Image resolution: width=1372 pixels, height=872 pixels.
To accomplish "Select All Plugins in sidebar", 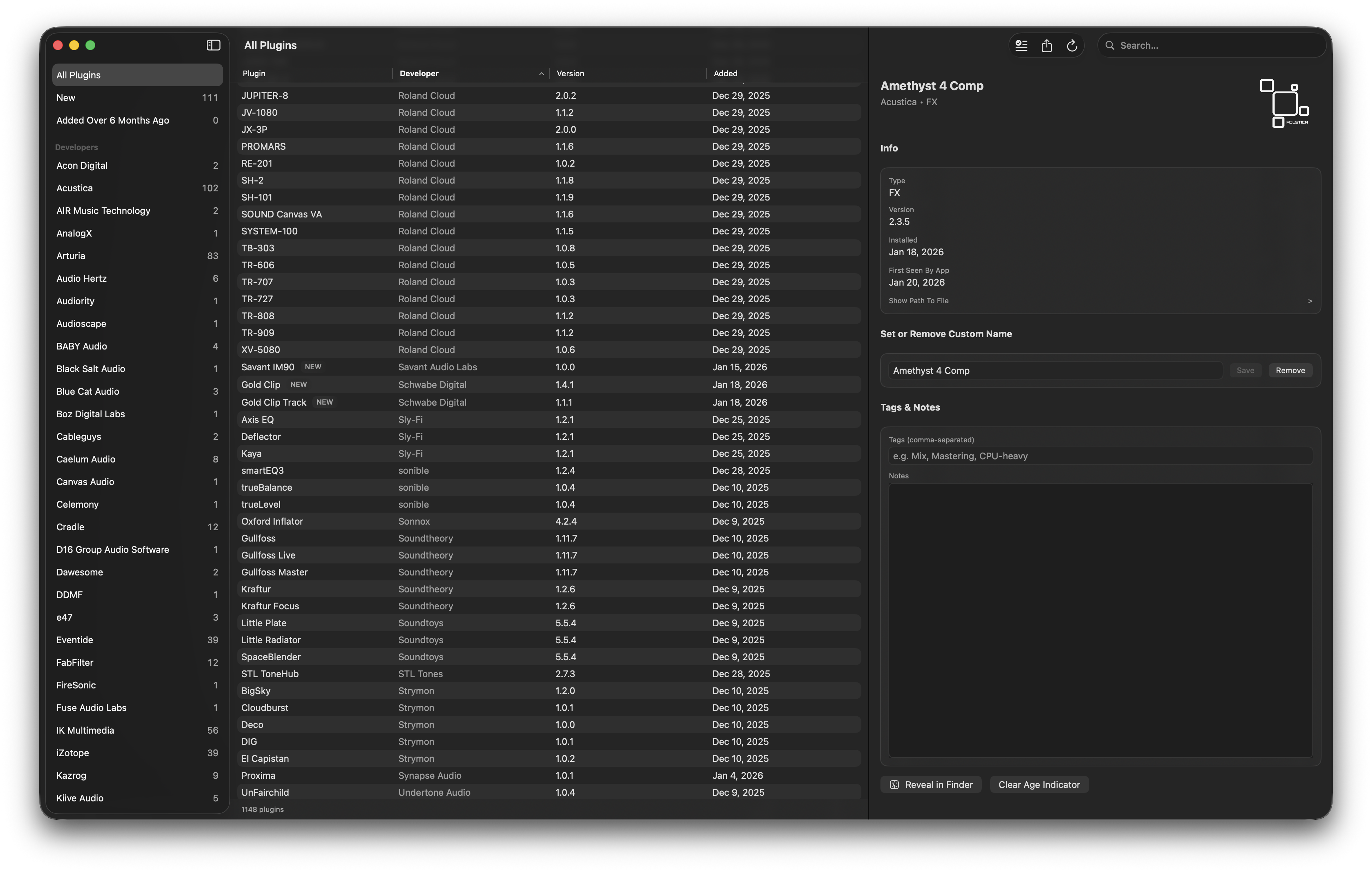I will [x=137, y=74].
